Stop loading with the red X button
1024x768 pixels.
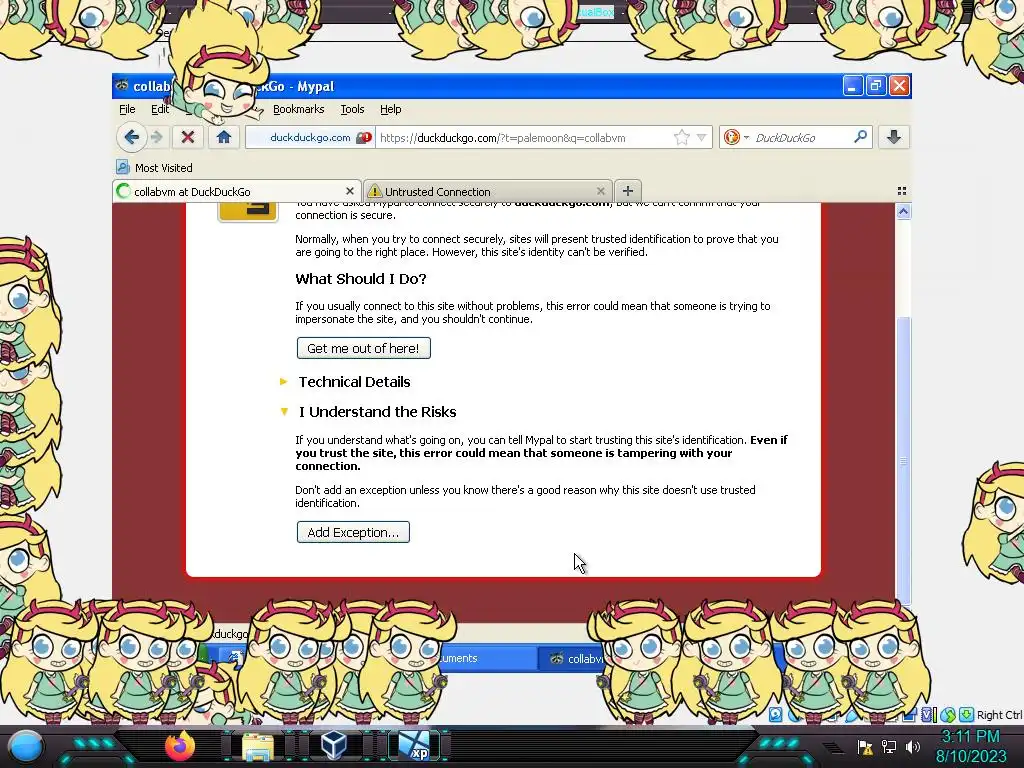coord(188,137)
